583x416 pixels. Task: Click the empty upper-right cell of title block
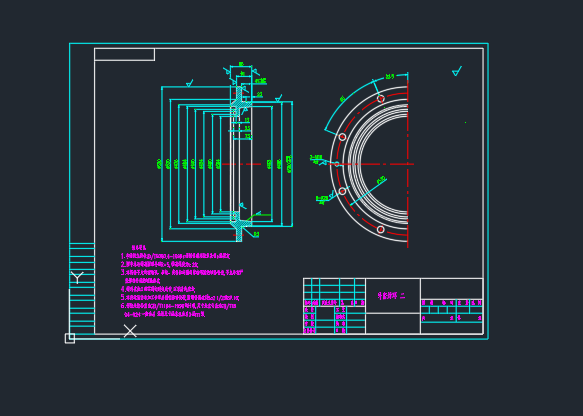(x=452, y=288)
